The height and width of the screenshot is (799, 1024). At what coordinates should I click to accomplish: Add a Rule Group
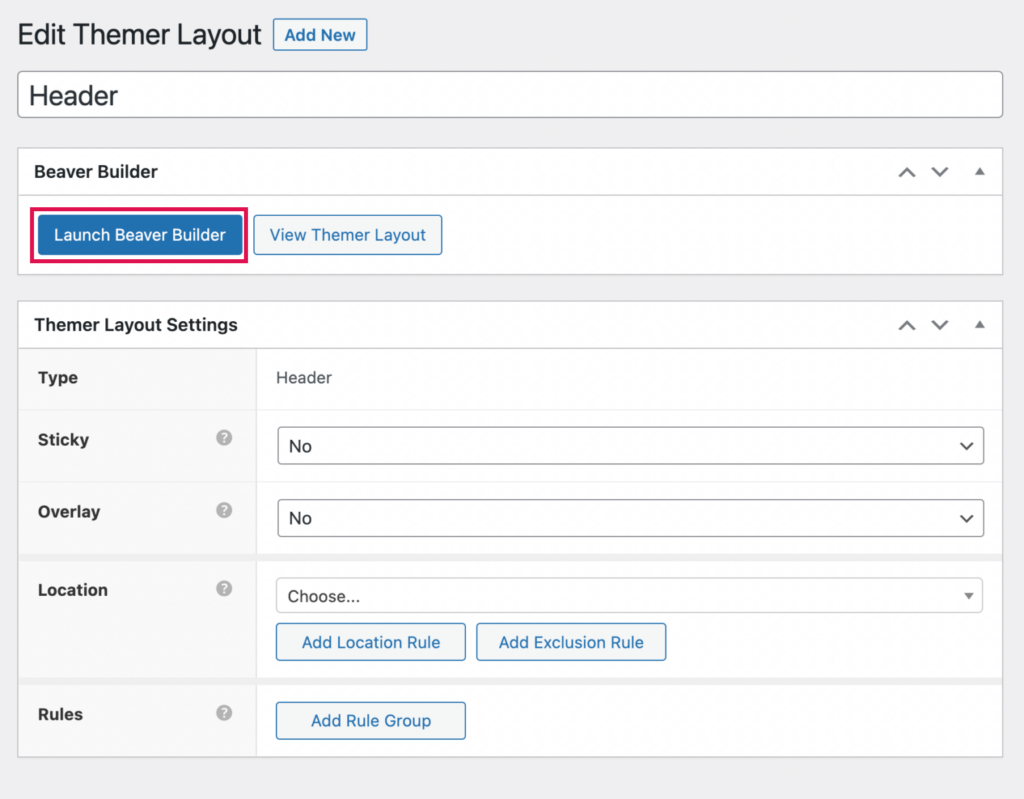(x=370, y=720)
